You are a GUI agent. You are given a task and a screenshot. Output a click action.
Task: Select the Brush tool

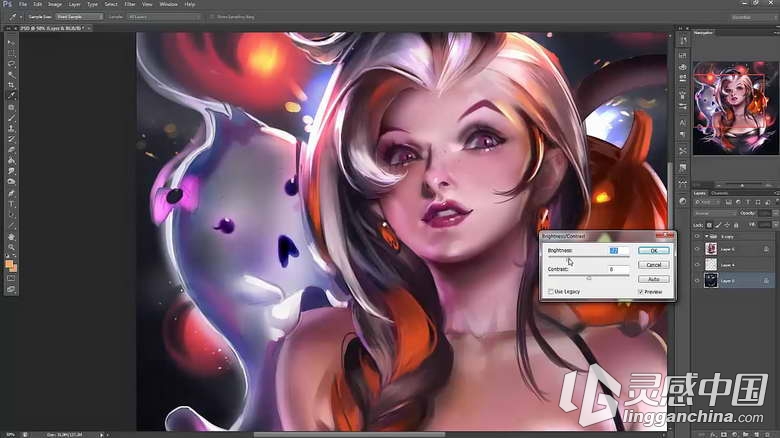[x=11, y=118]
